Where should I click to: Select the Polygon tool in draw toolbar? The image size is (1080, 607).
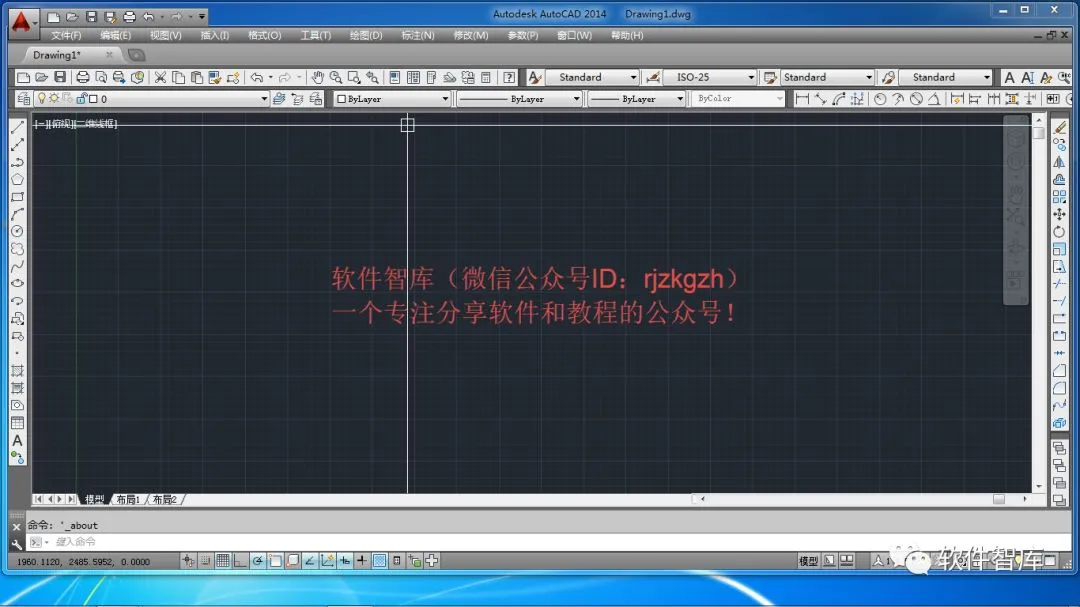click(17, 179)
